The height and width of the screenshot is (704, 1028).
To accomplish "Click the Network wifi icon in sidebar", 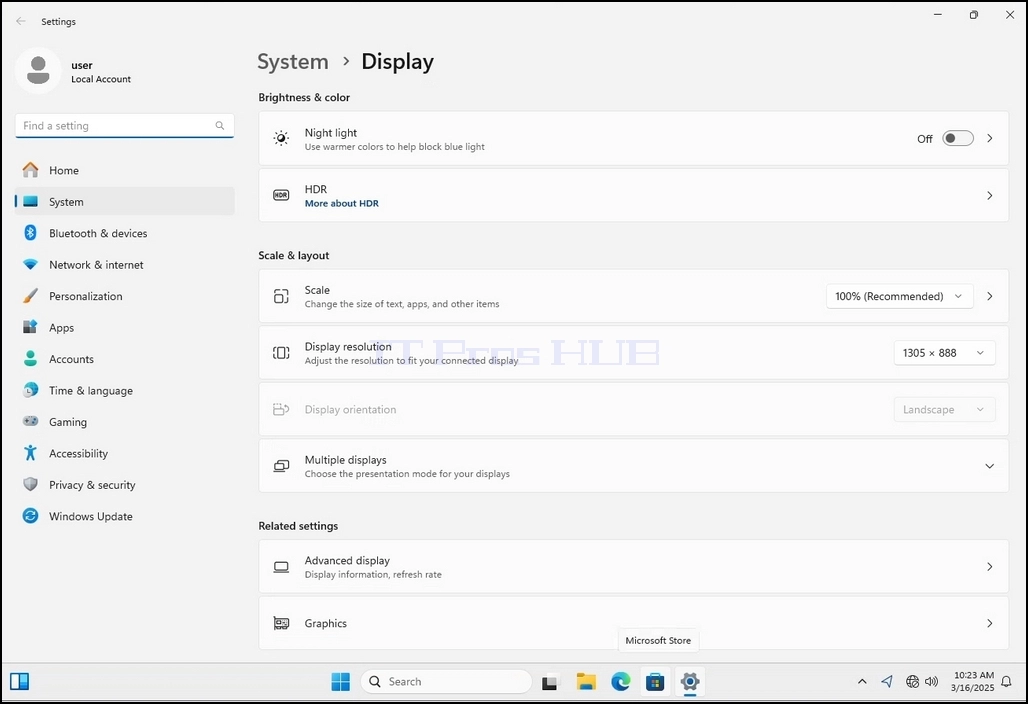I will pyautogui.click(x=30, y=264).
